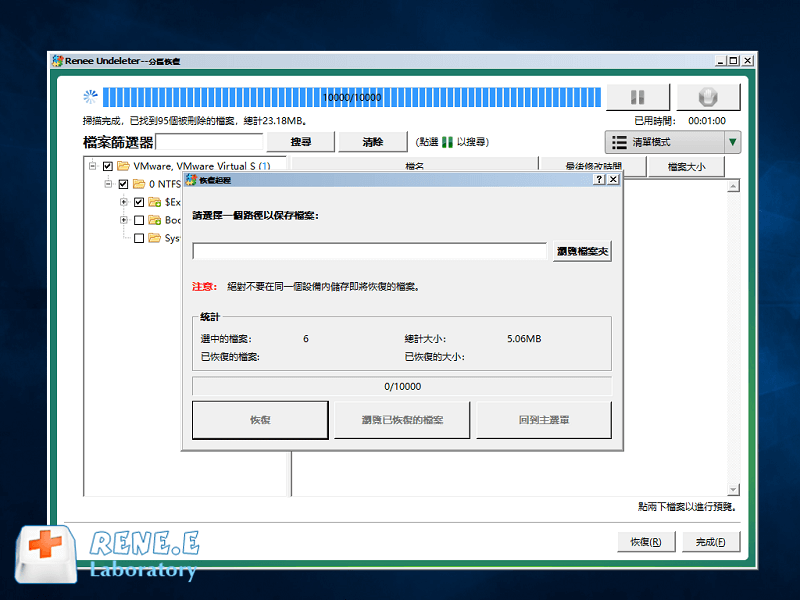
Task: Sort by the 檔名 column header
Action: point(414,166)
